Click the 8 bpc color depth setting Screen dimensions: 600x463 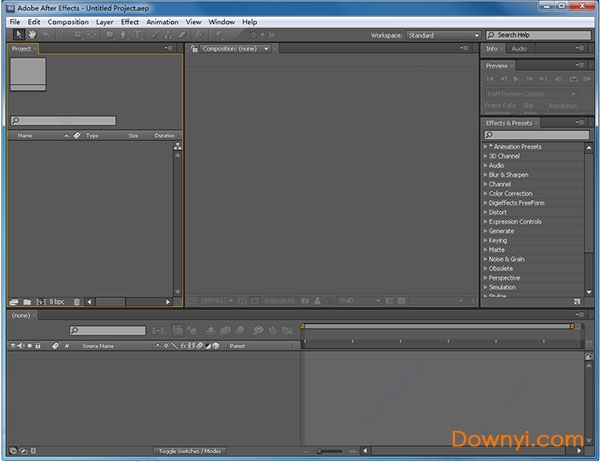pyautogui.click(x=57, y=302)
